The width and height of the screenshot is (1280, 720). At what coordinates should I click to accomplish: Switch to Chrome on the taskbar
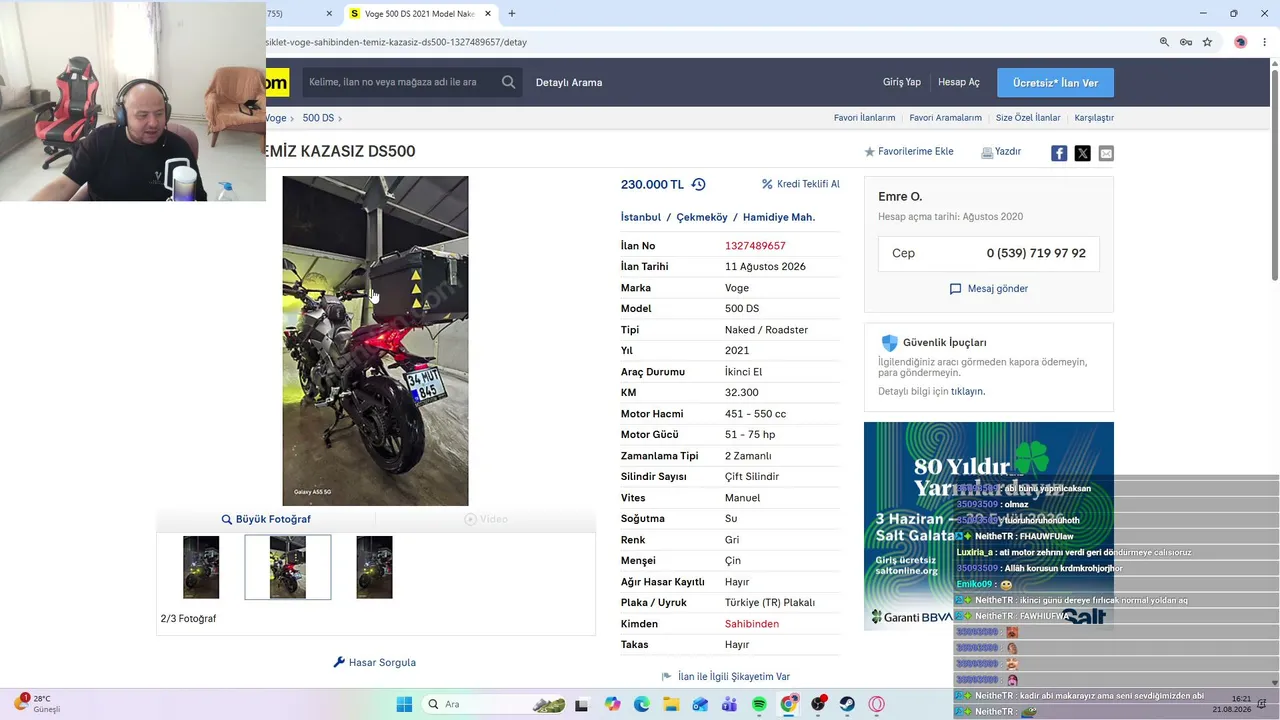pyautogui.click(x=789, y=704)
